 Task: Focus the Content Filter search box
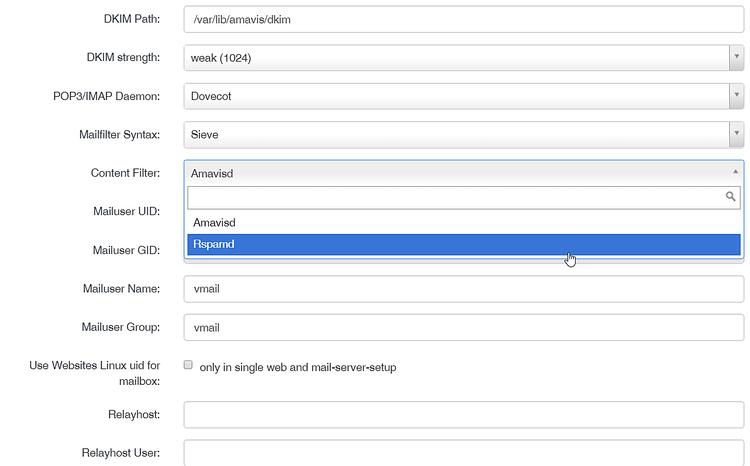(455, 198)
